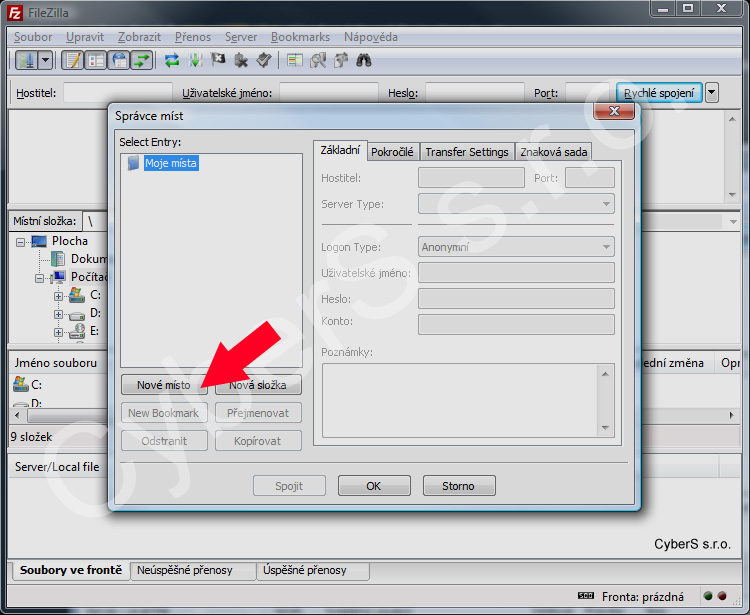Click the Storno button
The height and width of the screenshot is (615, 750).
click(459, 486)
